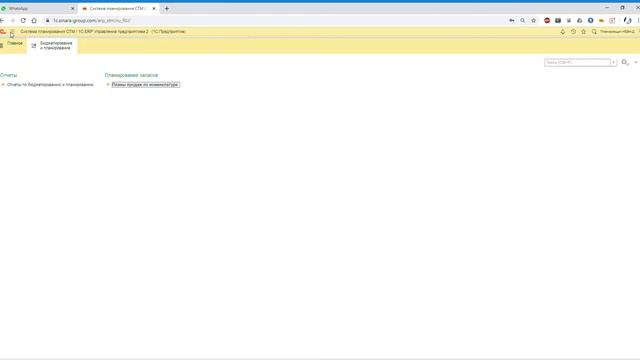The height and width of the screenshot is (360, 640).
Task: Click the Планирование запасов group heading
Action: point(131,75)
